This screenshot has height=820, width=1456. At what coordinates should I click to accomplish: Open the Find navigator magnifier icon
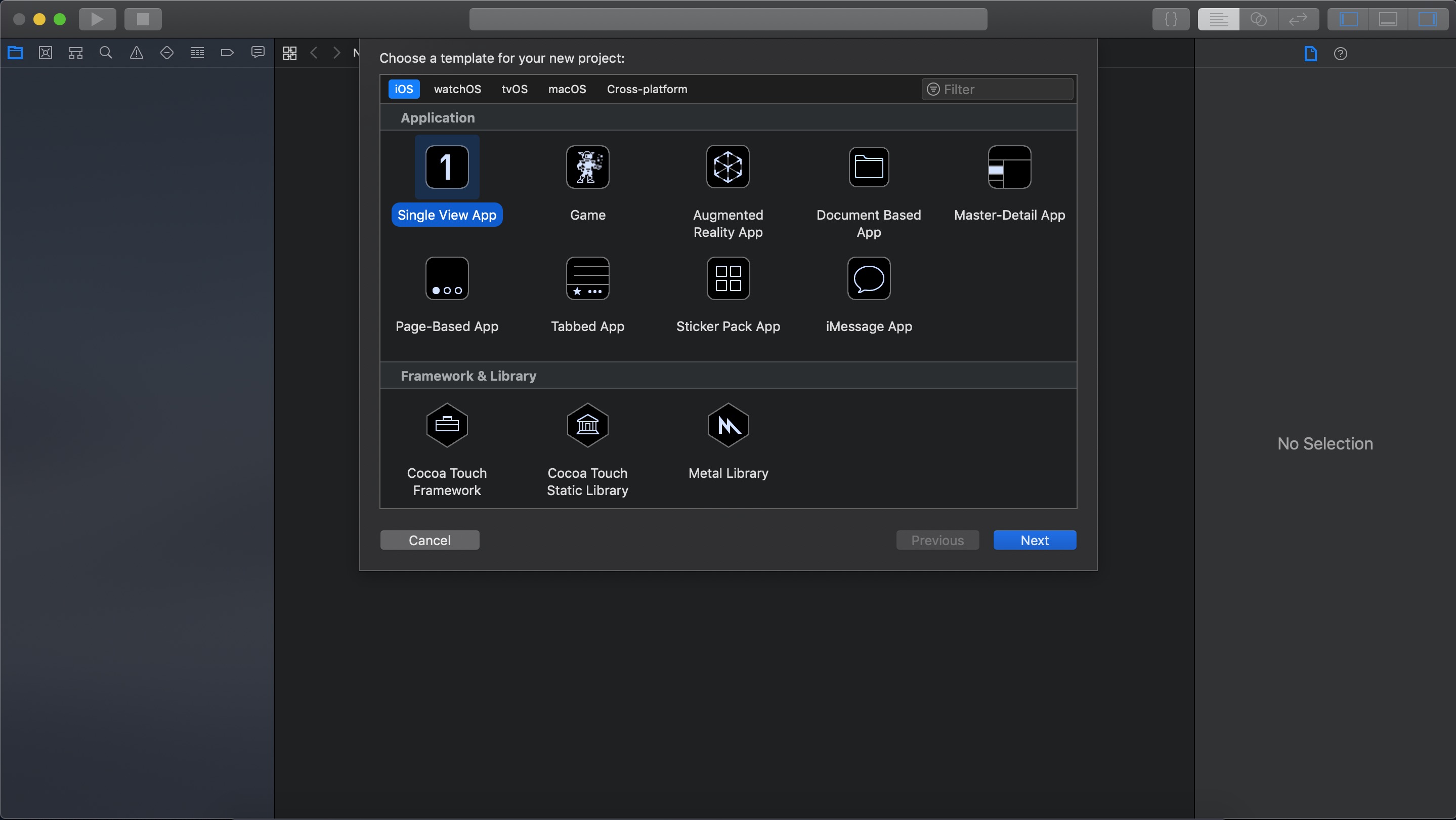pos(106,53)
